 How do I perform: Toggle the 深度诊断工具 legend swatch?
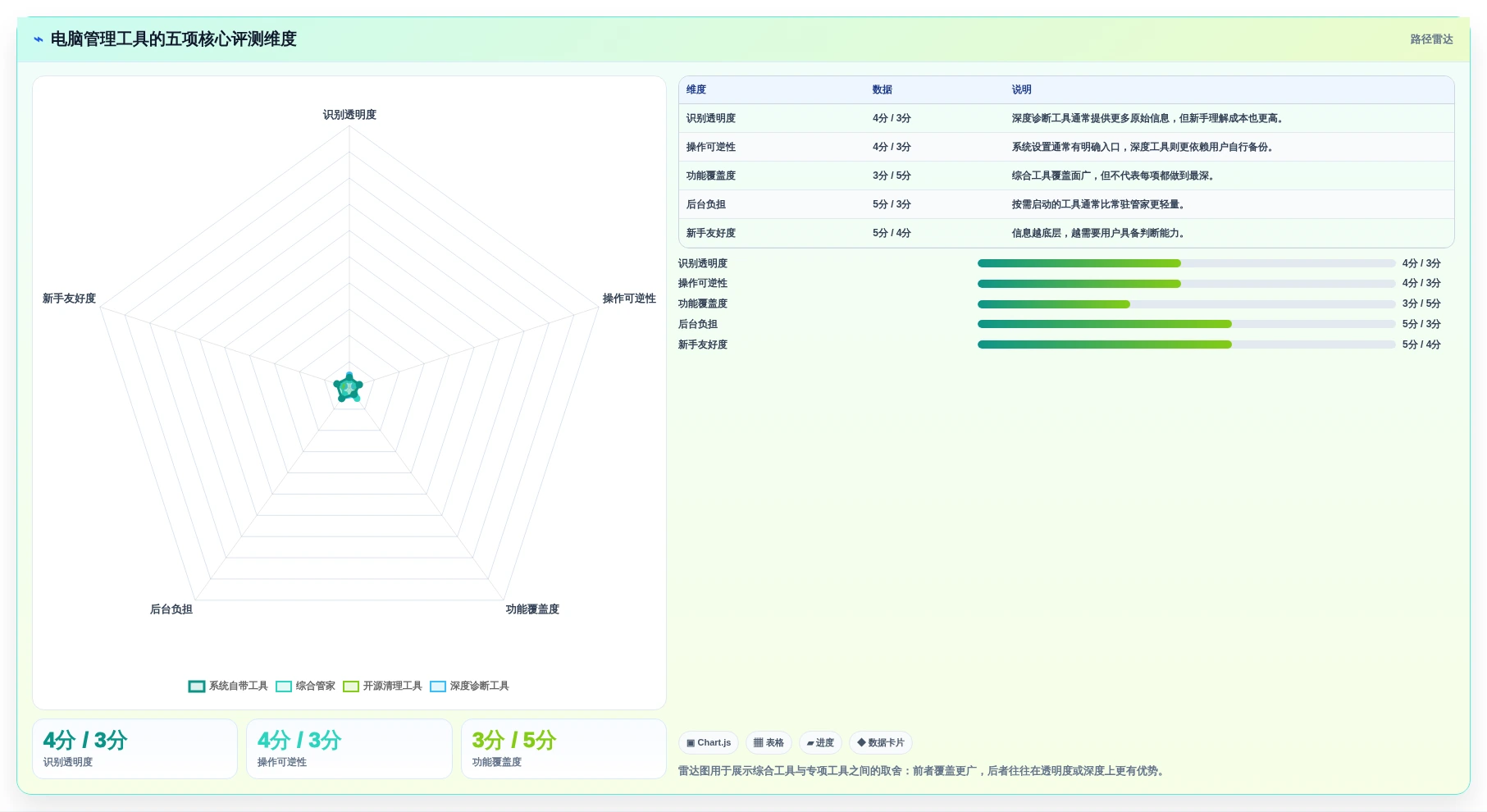click(x=438, y=687)
